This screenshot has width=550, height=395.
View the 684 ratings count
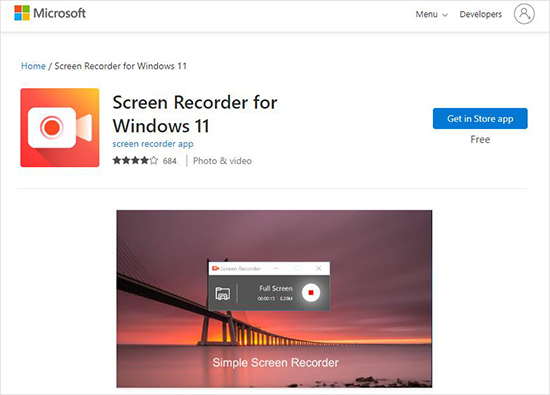tap(169, 161)
